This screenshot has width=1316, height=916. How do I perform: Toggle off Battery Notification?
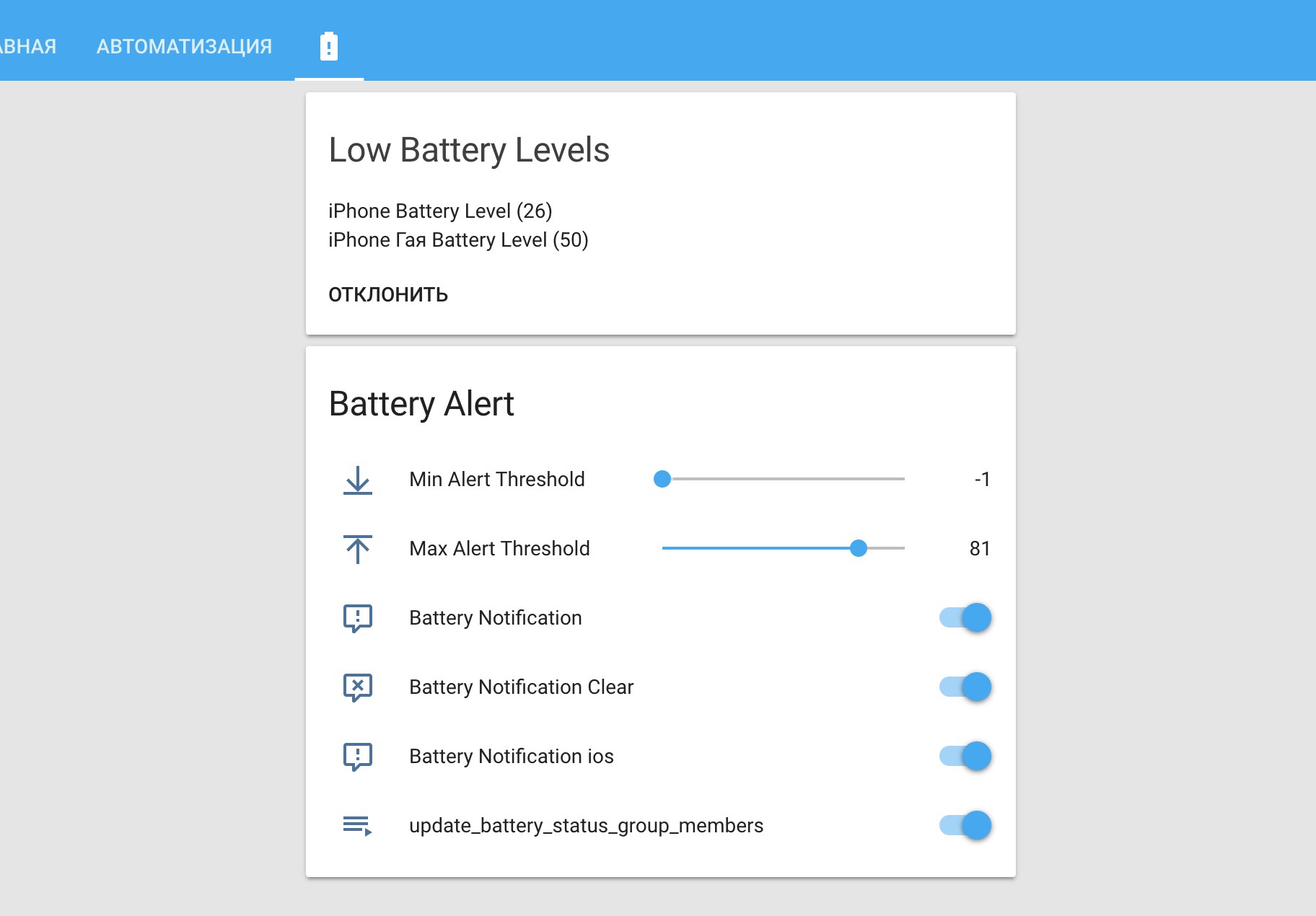[965, 617]
